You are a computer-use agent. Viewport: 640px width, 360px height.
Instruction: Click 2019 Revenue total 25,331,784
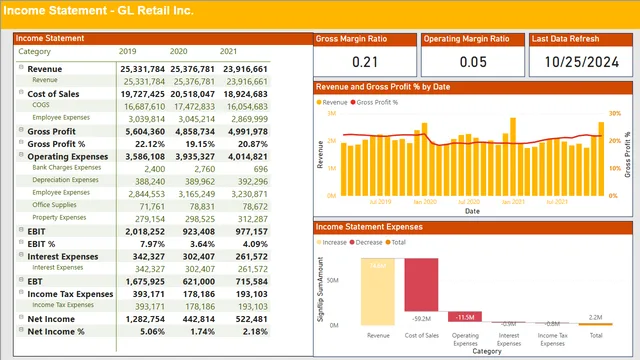(142, 69)
